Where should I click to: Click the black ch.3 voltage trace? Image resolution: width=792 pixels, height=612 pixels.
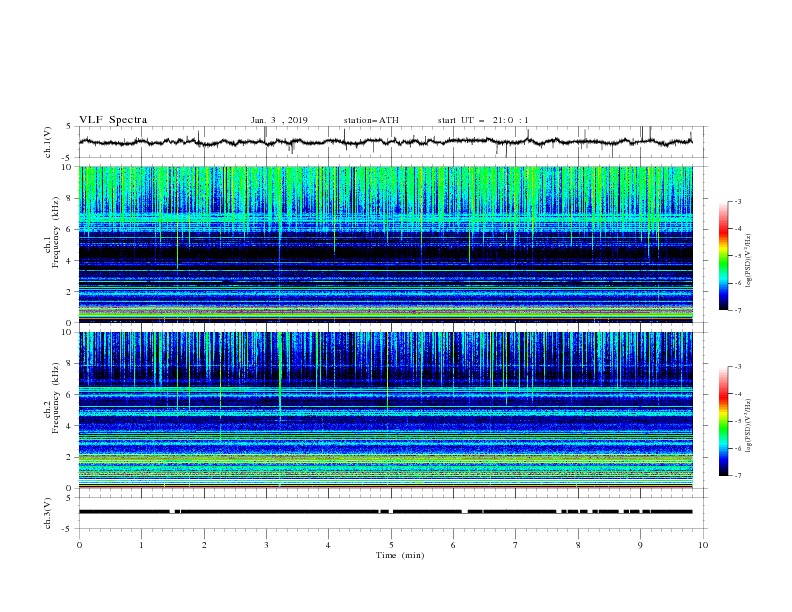[385, 512]
